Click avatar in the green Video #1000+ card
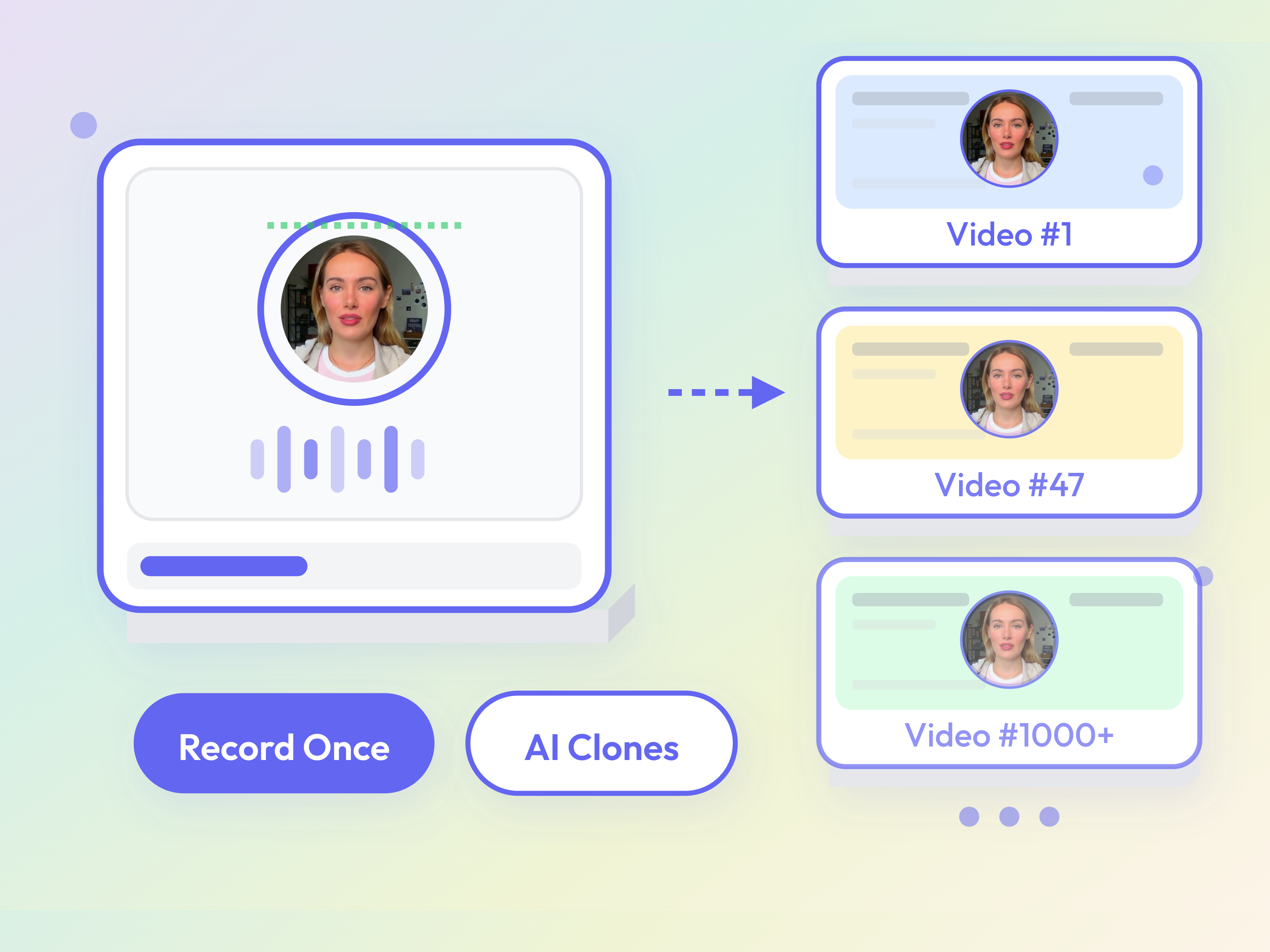 [1009, 639]
